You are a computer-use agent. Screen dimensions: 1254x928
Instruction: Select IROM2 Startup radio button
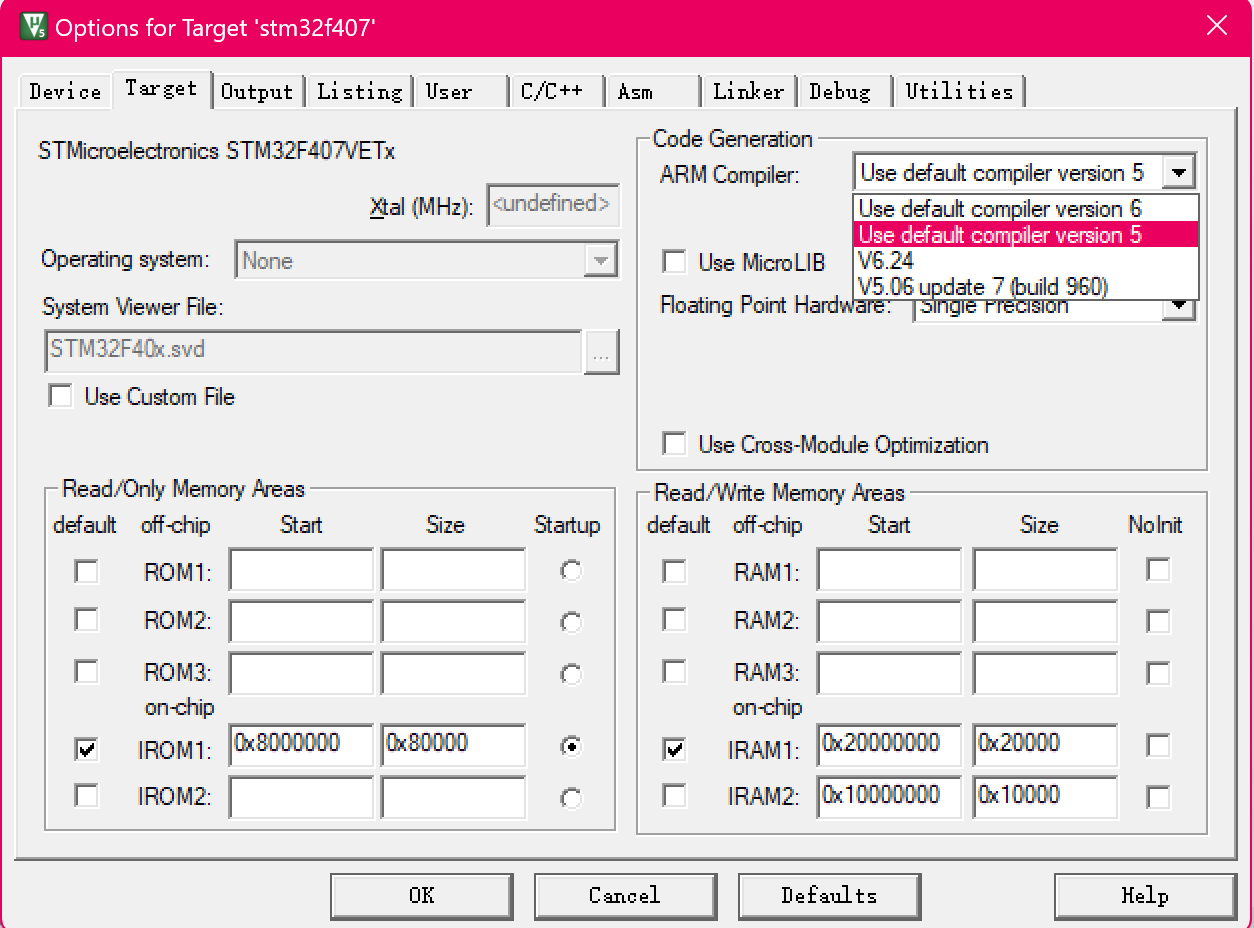pos(571,798)
